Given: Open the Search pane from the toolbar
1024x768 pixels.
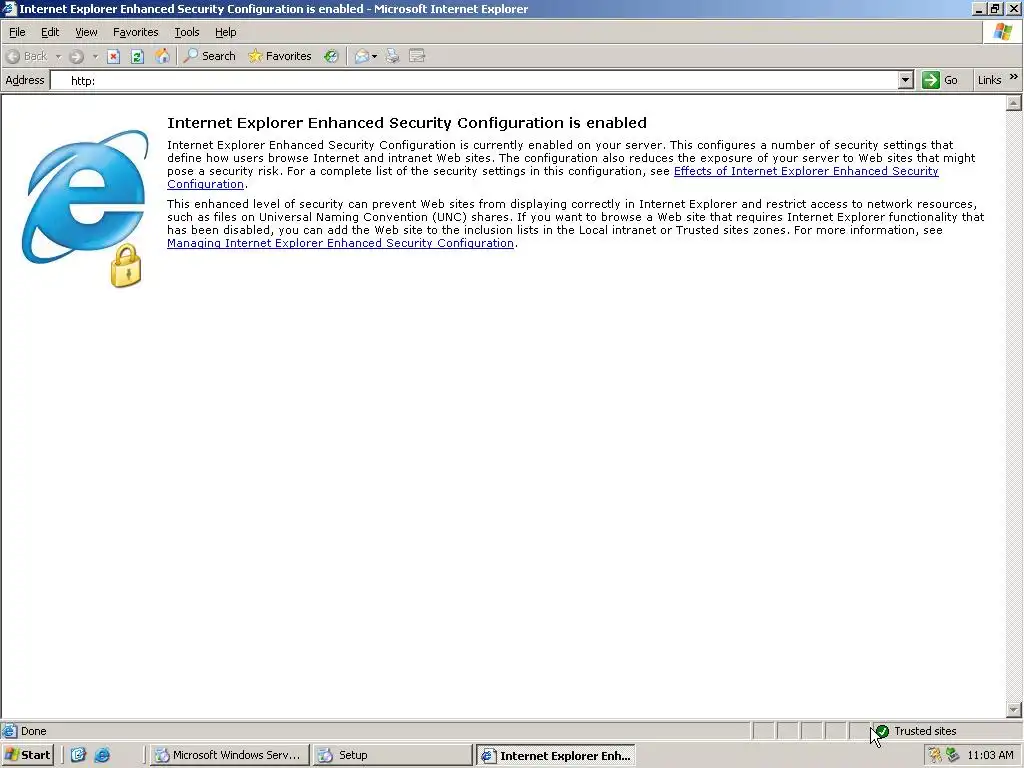Looking at the screenshot, I should tap(209, 56).
